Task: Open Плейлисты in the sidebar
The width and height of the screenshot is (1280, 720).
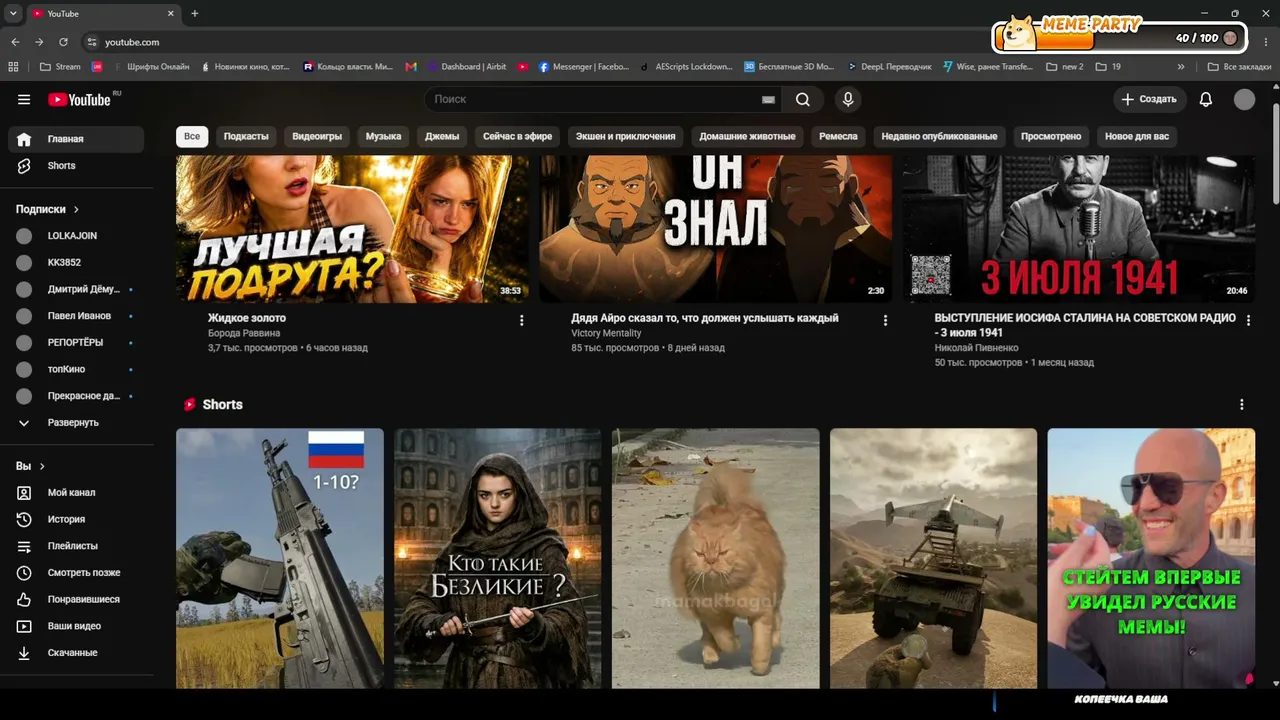Action: tap(76, 546)
